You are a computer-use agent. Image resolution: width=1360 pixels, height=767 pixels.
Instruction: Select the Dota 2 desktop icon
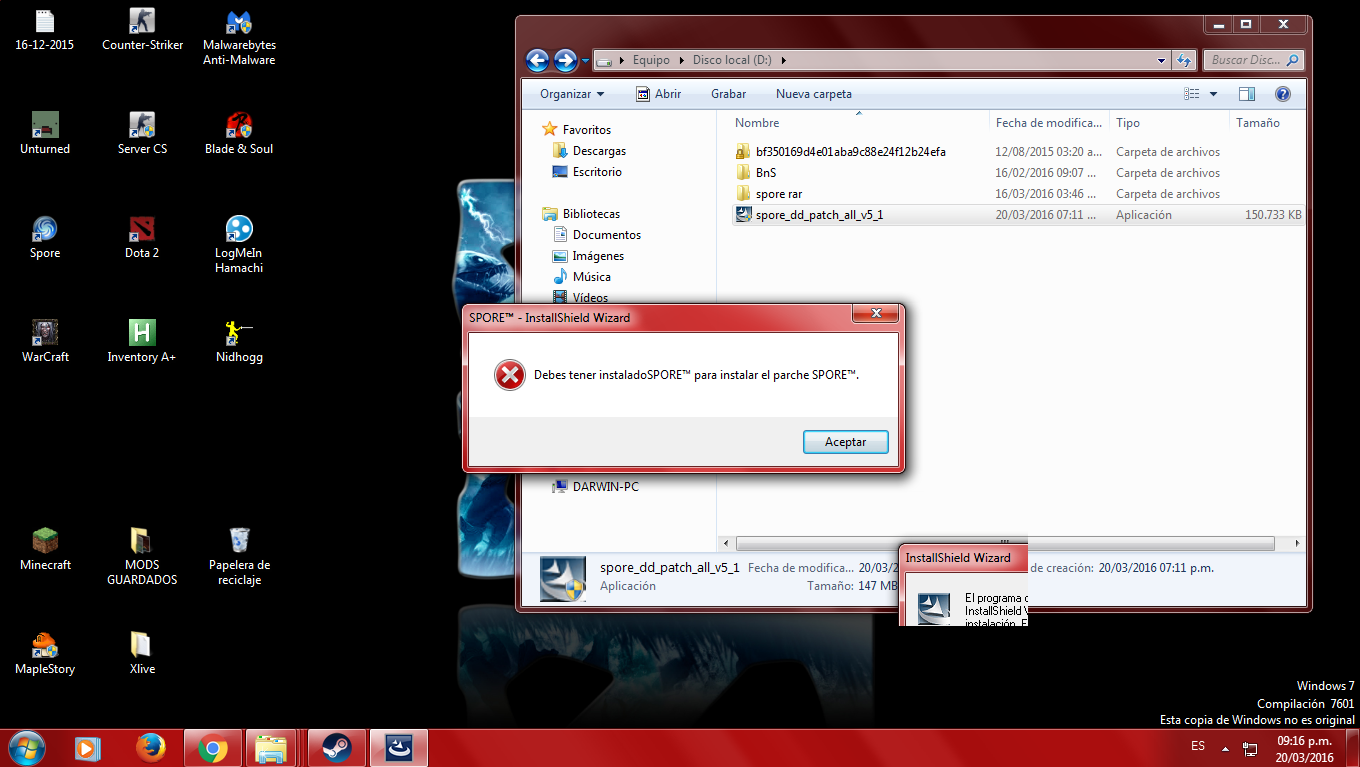click(x=142, y=237)
